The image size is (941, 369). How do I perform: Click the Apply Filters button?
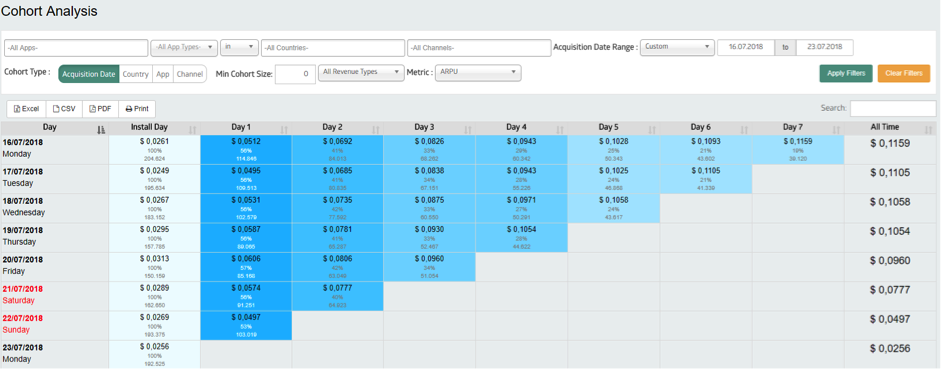tap(846, 73)
